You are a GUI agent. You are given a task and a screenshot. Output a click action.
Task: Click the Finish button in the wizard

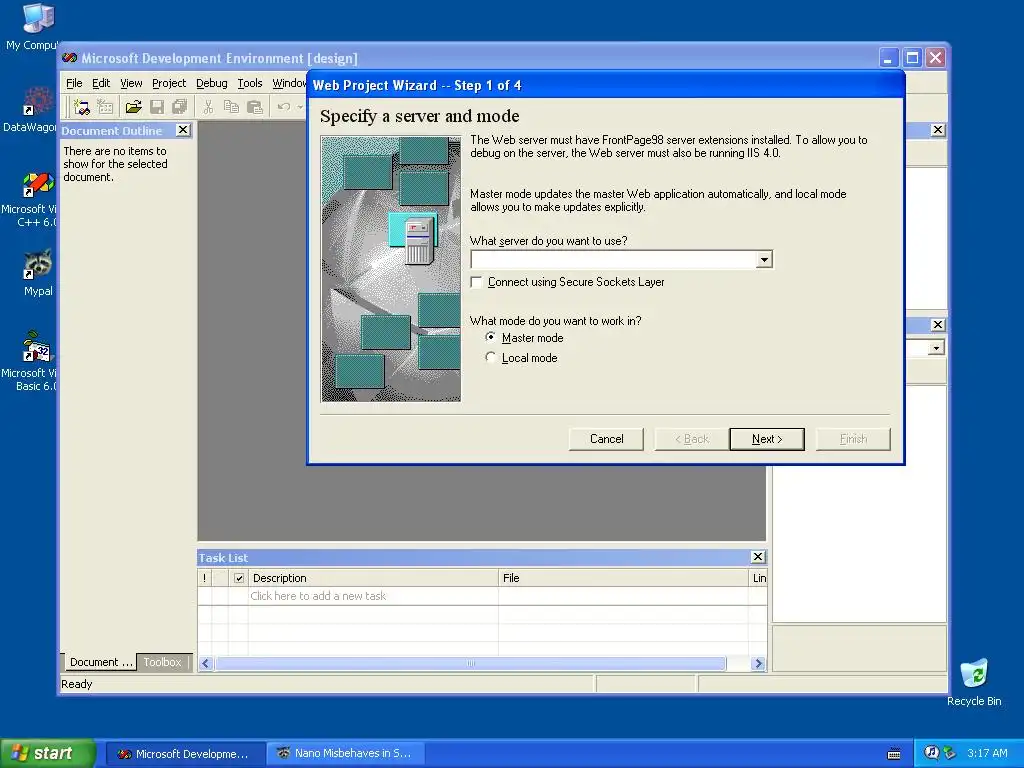853,439
